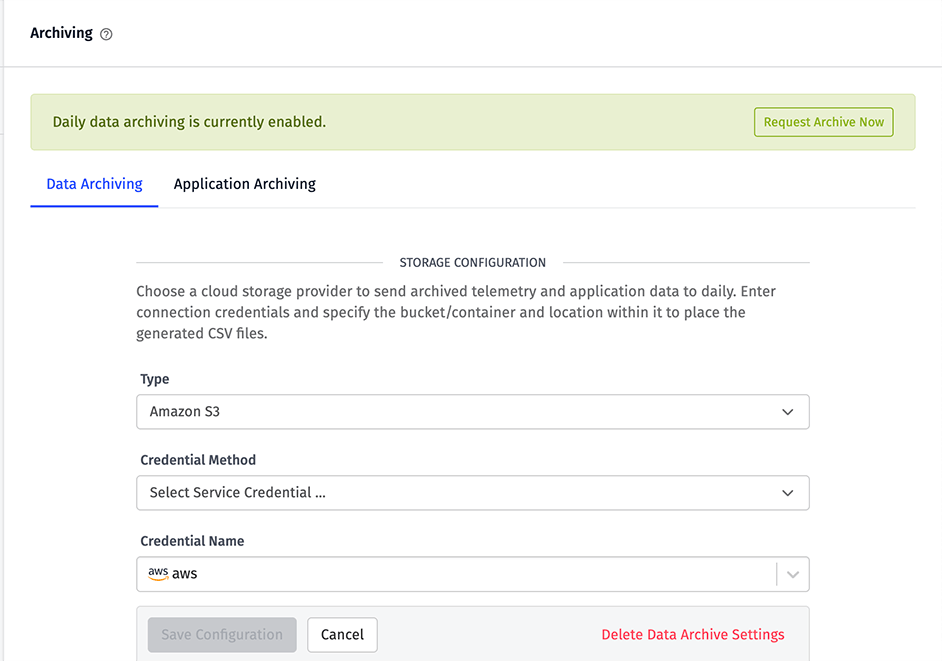Click the Save Configuration button

pos(222,635)
